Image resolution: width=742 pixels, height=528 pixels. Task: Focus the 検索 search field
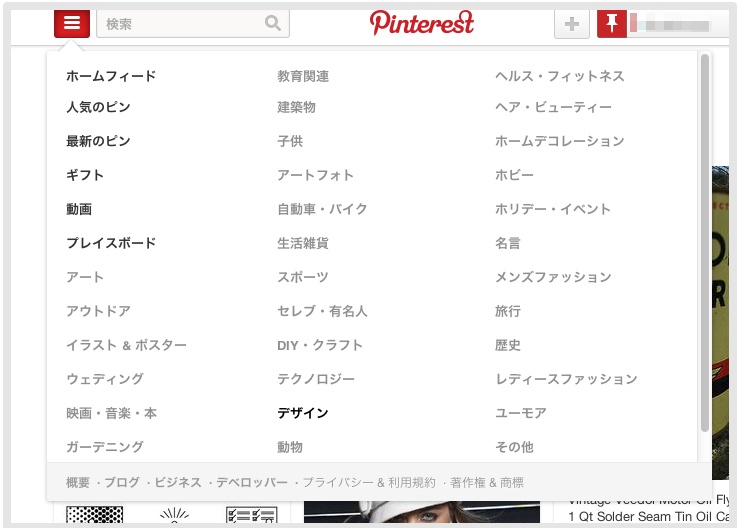tap(193, 24)
